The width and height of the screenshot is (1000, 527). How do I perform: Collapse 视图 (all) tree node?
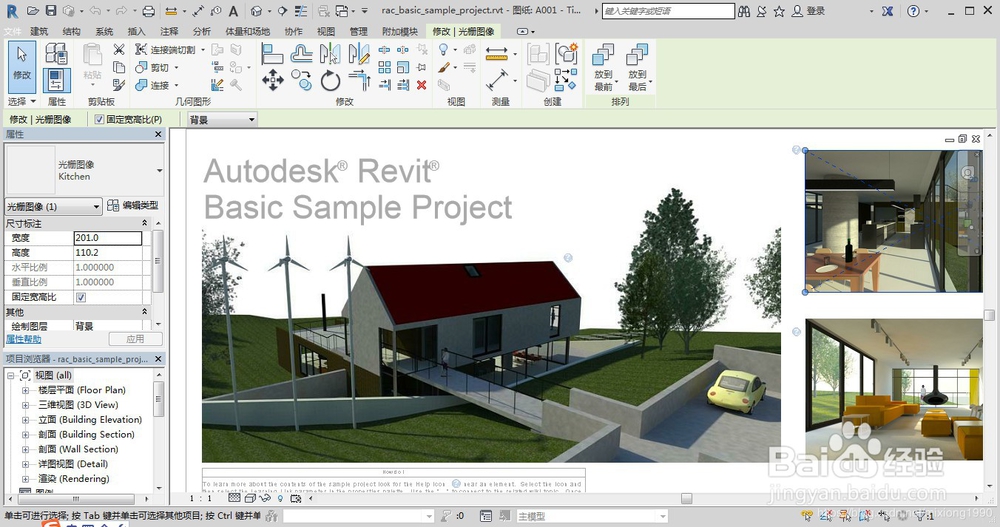pyautogui.click(x=11, y=375)
